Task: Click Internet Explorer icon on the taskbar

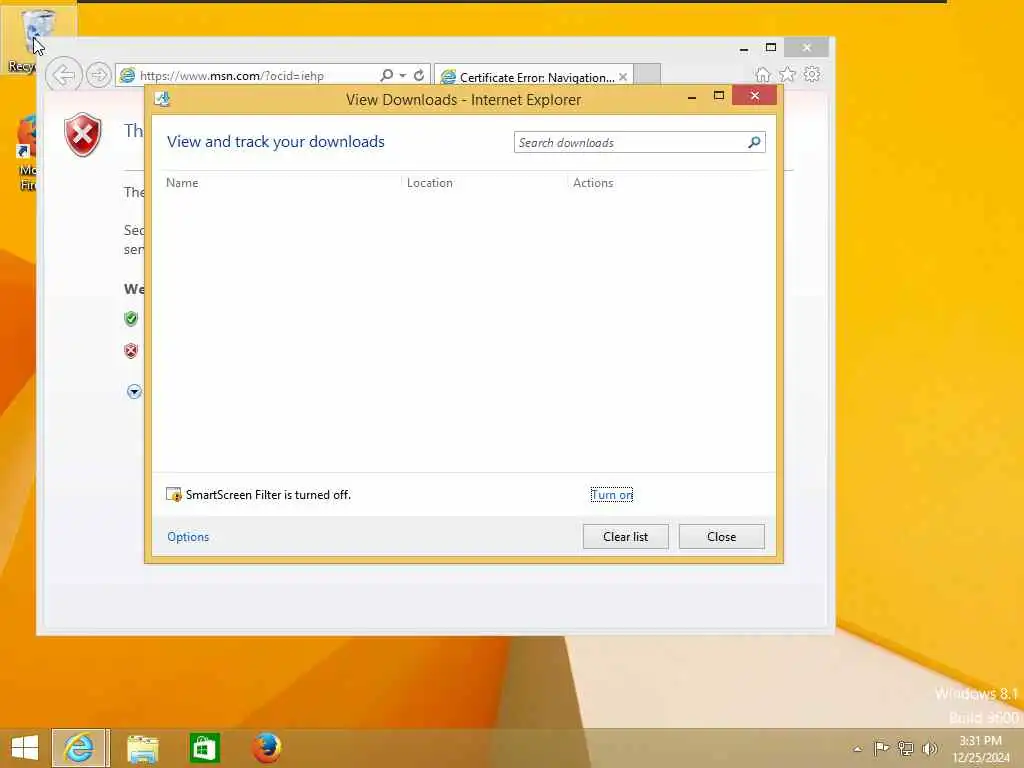Action: coord(79,748)
